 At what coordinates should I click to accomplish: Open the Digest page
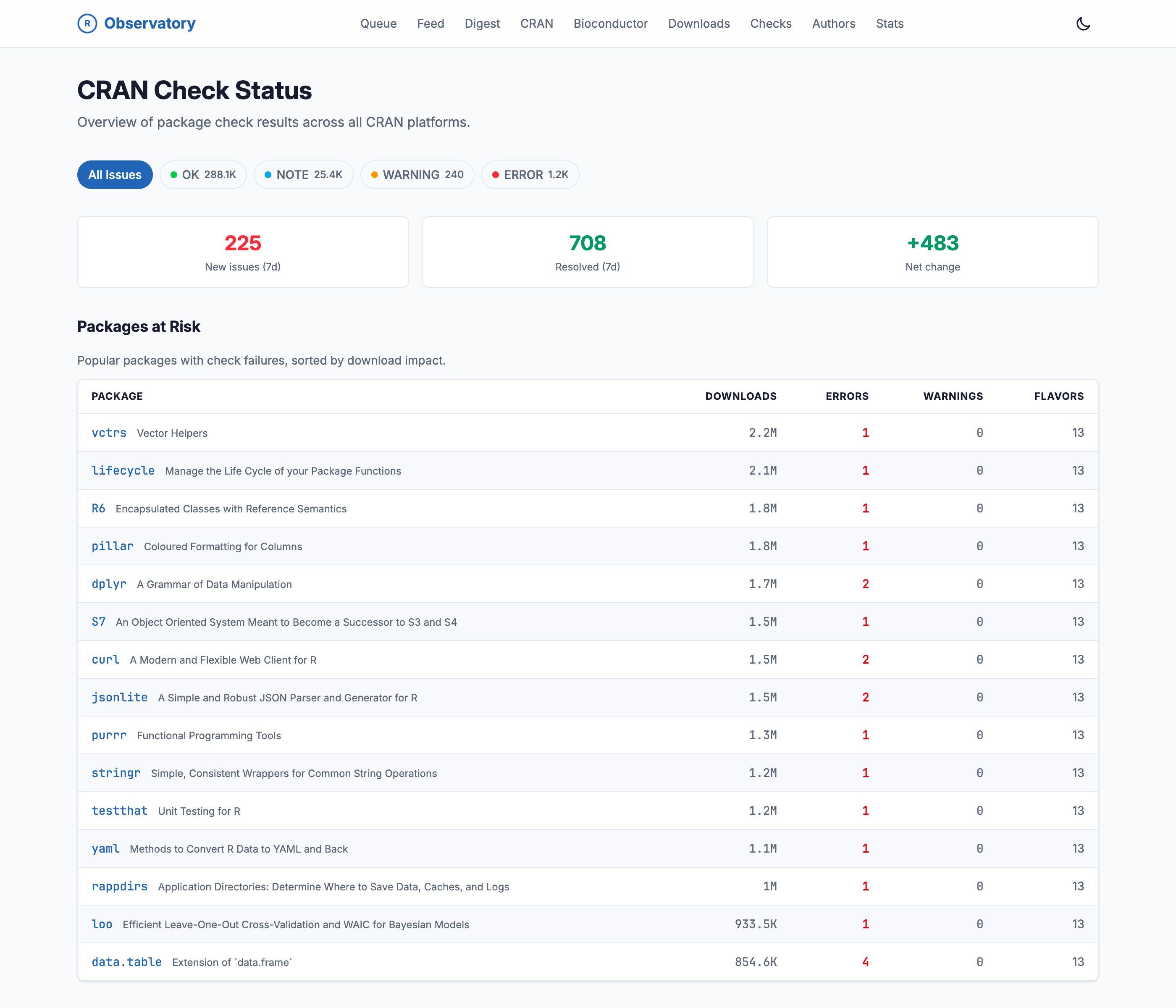coord(482,23)
